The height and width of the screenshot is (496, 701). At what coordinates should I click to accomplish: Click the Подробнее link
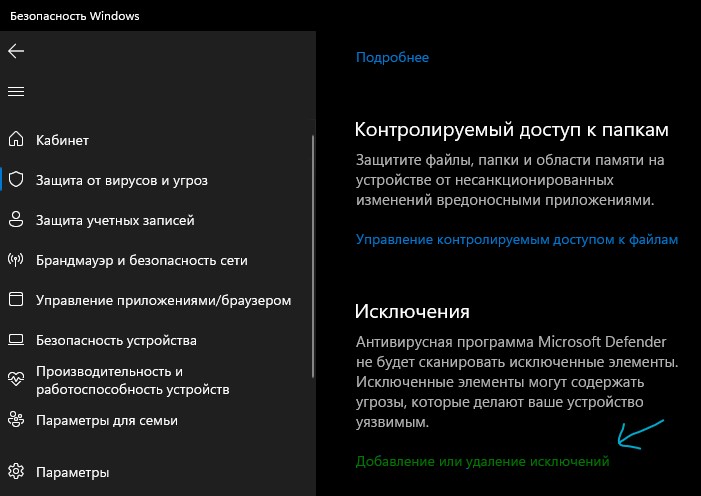coord(392,57)
